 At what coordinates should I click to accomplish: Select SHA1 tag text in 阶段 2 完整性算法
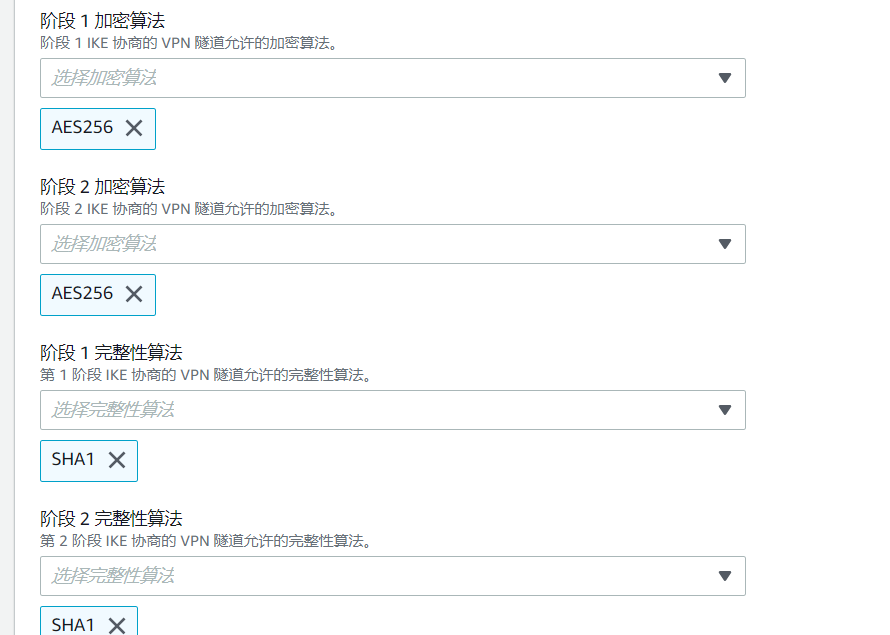(x=73, y=625)
